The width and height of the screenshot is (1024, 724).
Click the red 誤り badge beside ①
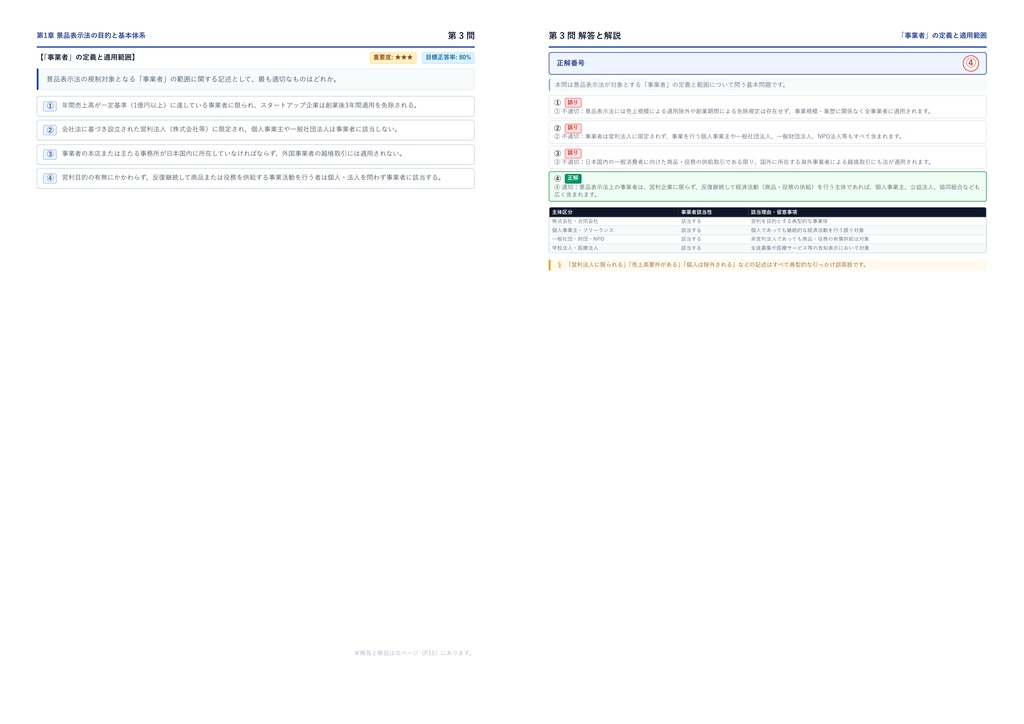point(573,102)
